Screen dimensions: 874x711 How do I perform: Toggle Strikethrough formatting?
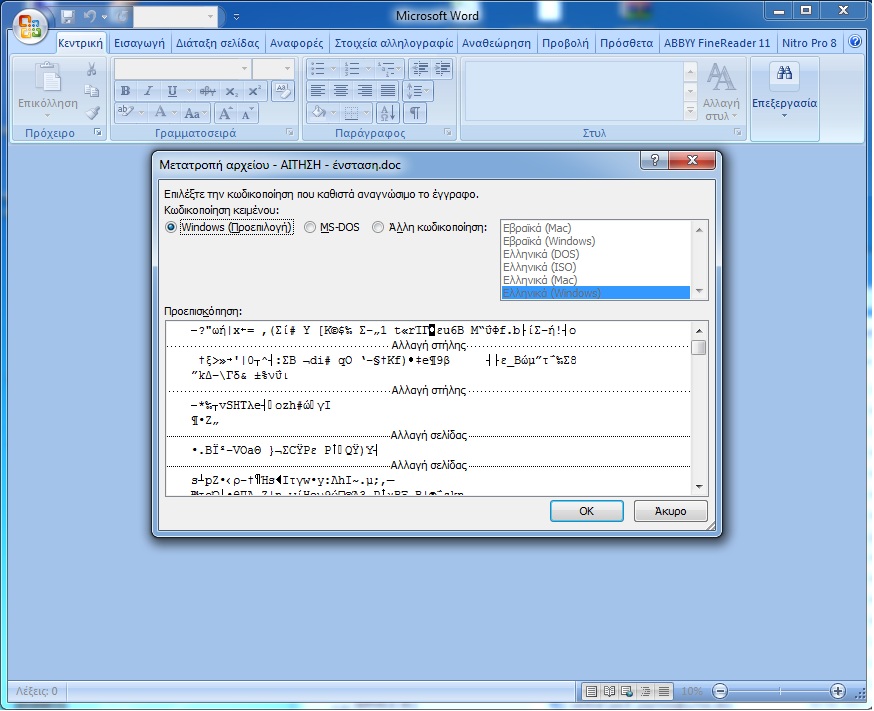[207, 91]
